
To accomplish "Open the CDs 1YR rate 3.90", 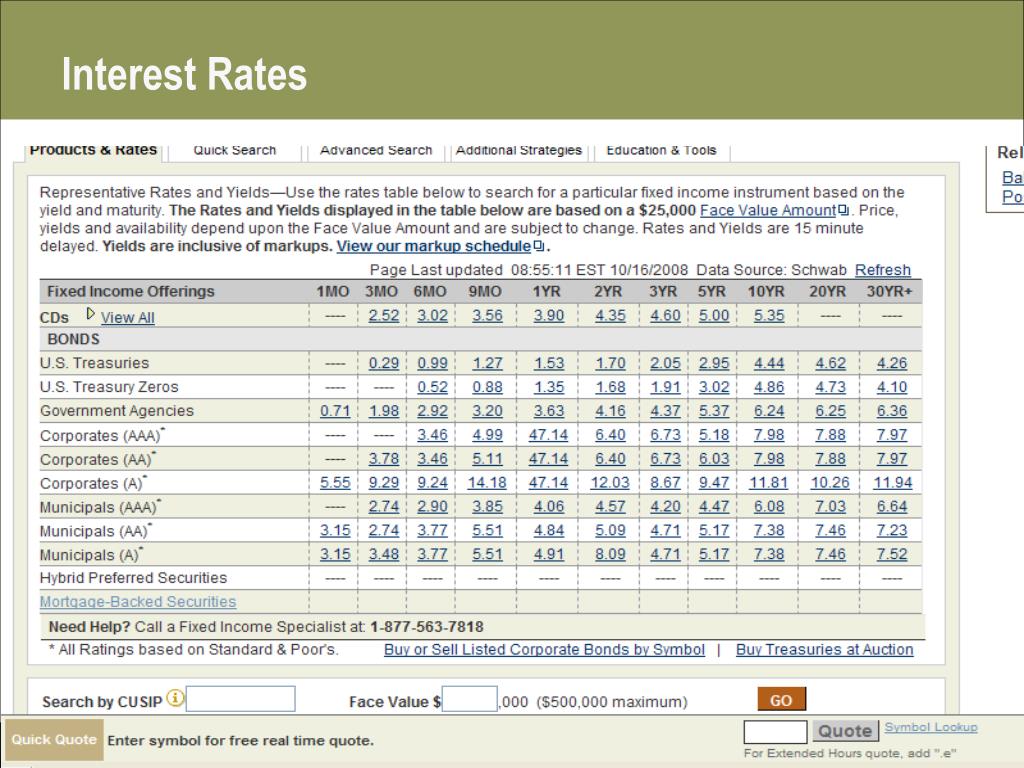I will click(549, 315).
